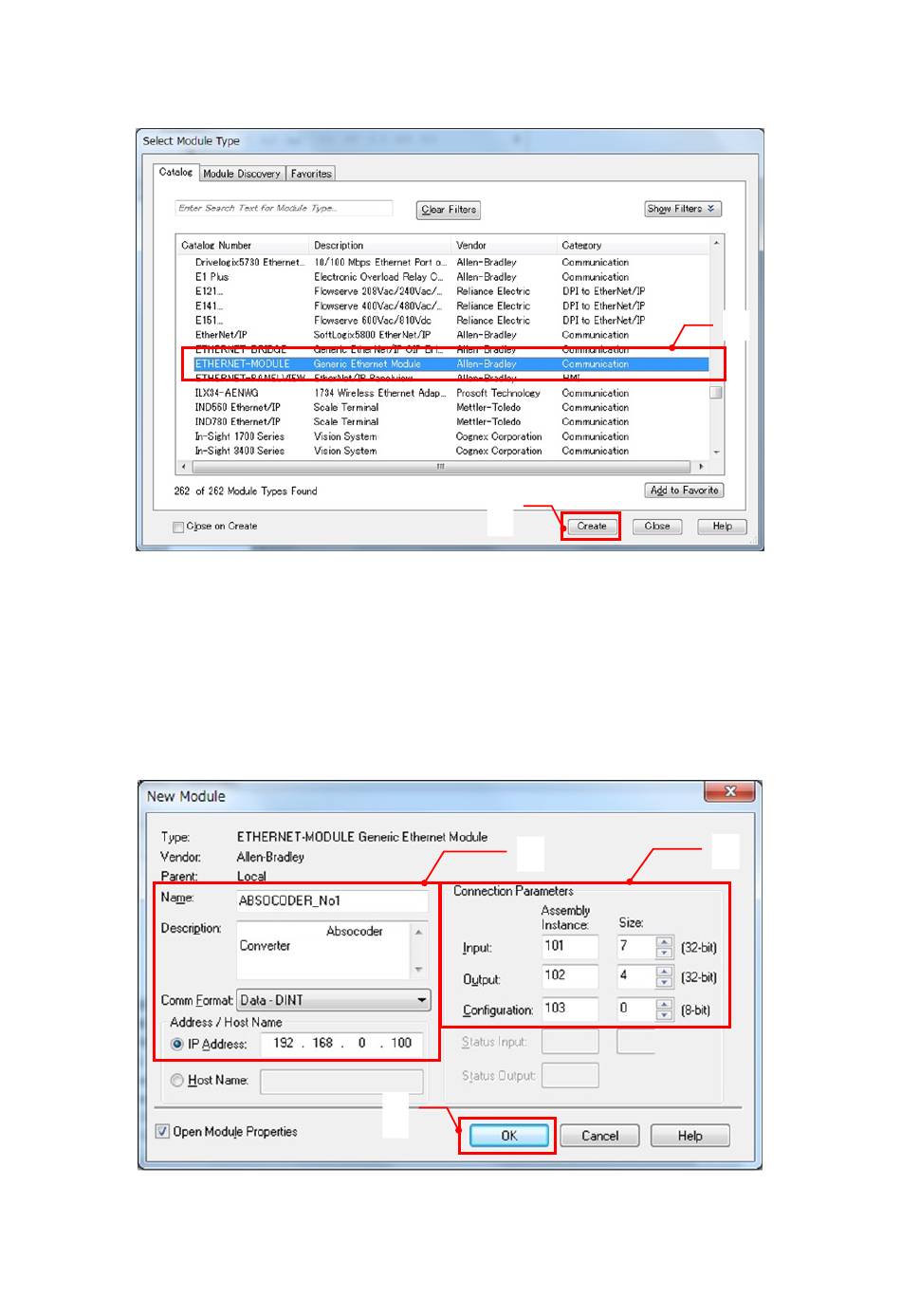Click the Host Name text field

pyautogui.click(x=341, y=1082)
